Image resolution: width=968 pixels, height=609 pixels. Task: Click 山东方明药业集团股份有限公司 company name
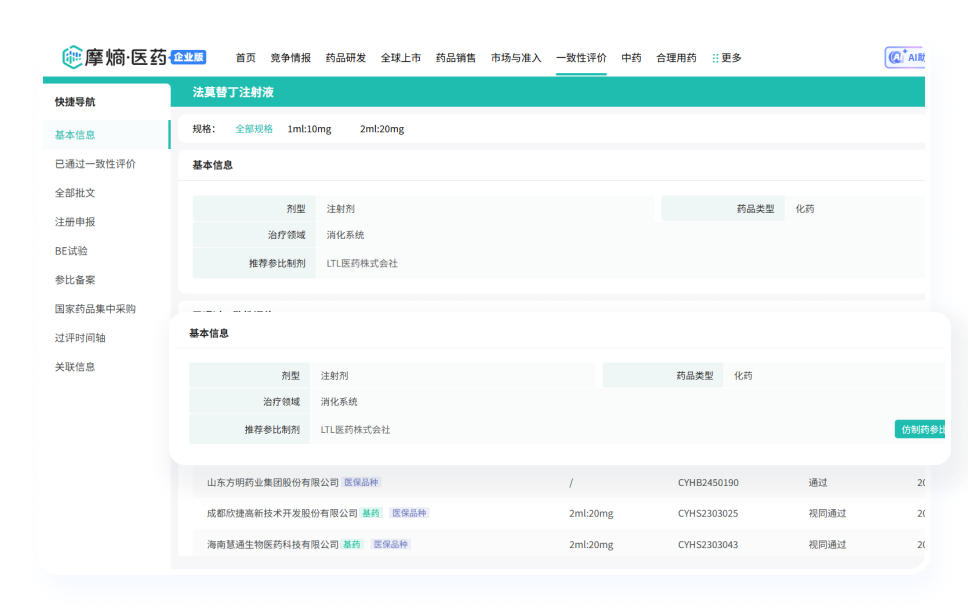(273, 482)
